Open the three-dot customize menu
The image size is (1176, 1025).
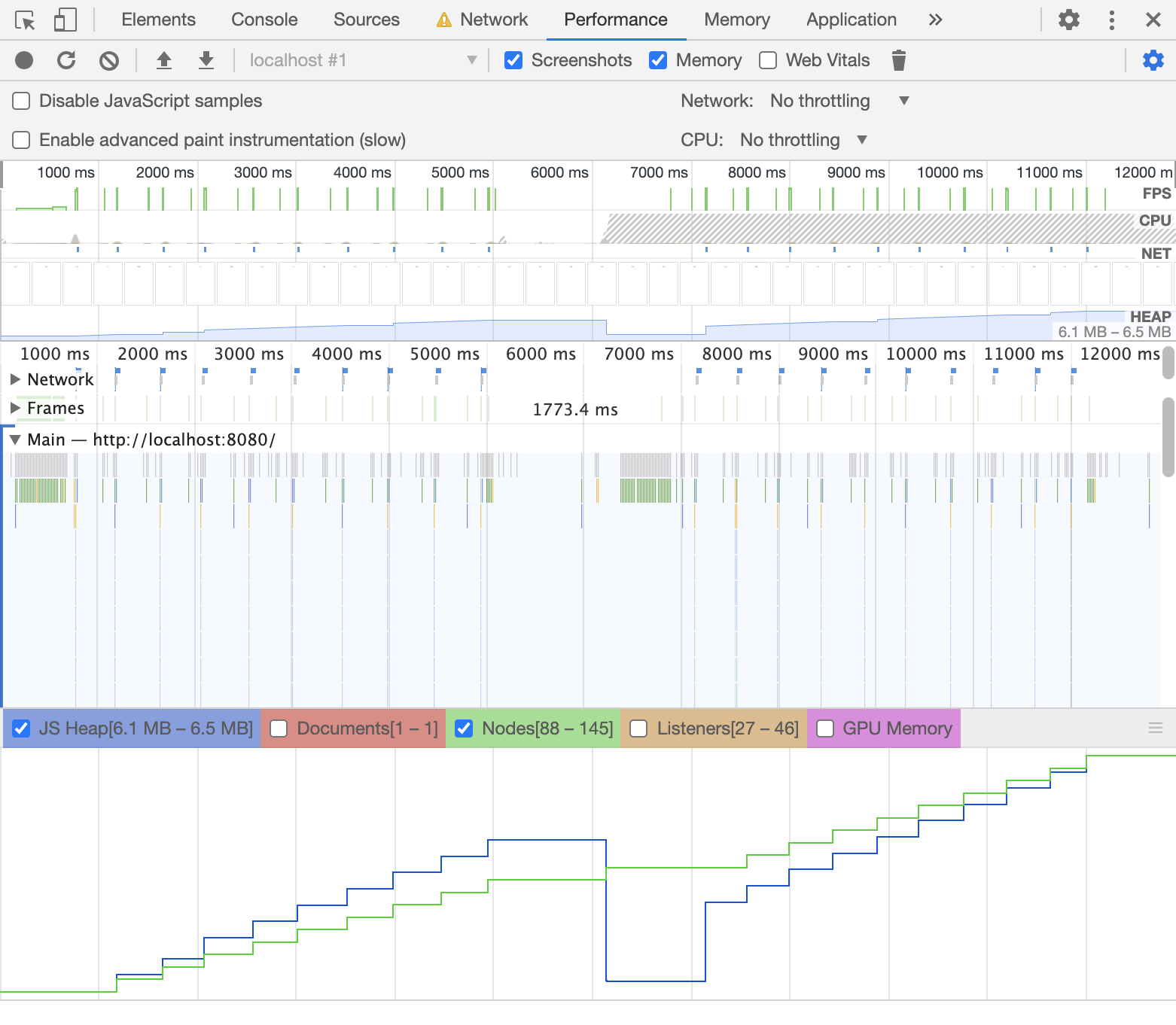pos(1112,20)
